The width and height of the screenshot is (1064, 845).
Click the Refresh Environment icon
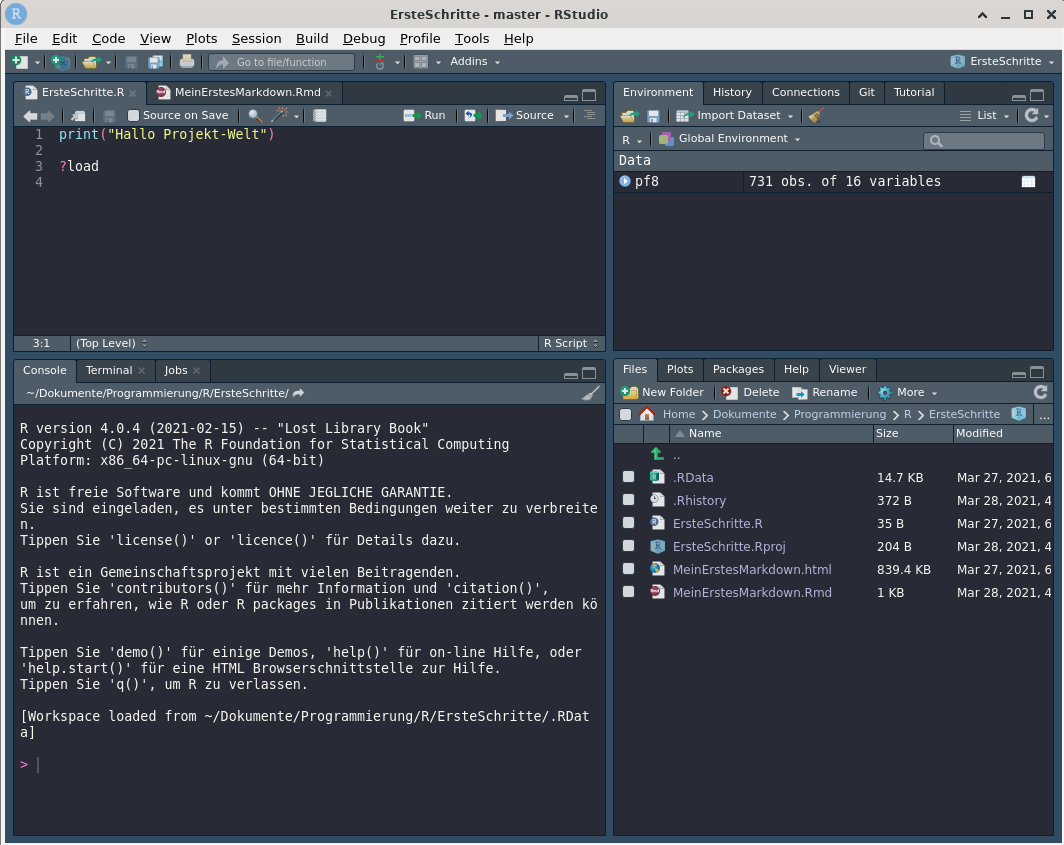click(x=1031, y=115)
